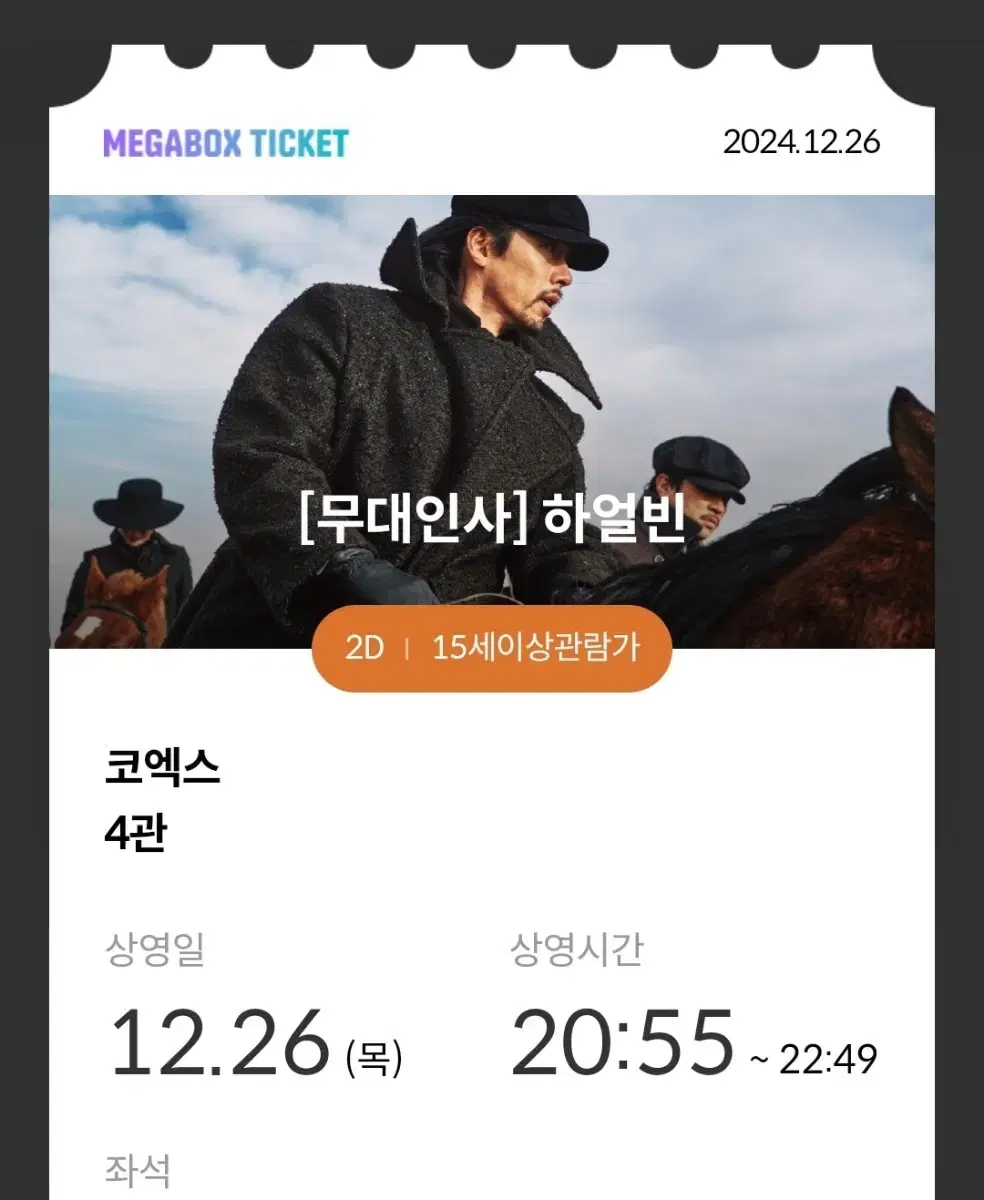The image size is (984, 1200).
Task: Tap the end time 22:49
Action: point(828,1059)
